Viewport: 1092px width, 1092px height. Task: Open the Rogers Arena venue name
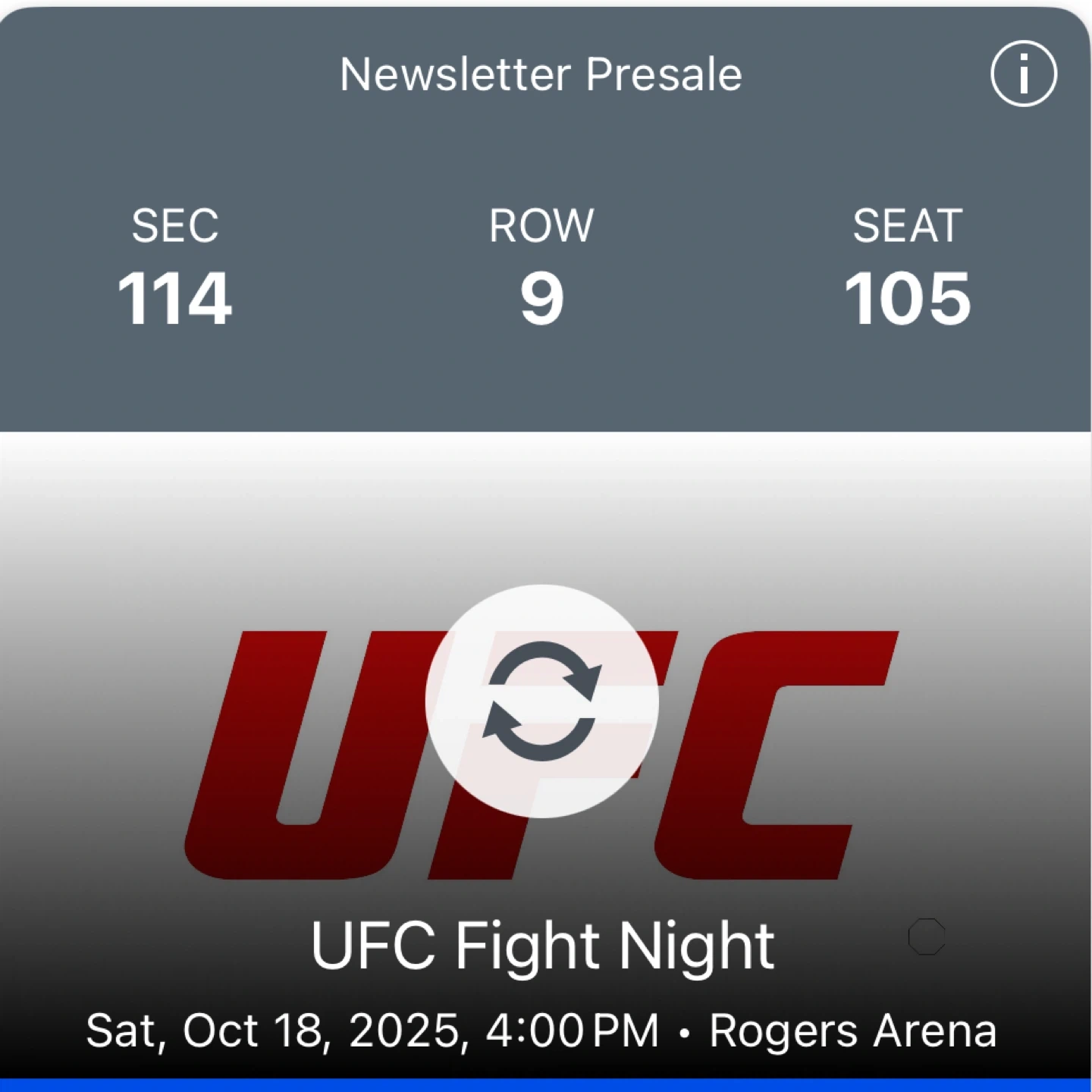(852, 1031)
